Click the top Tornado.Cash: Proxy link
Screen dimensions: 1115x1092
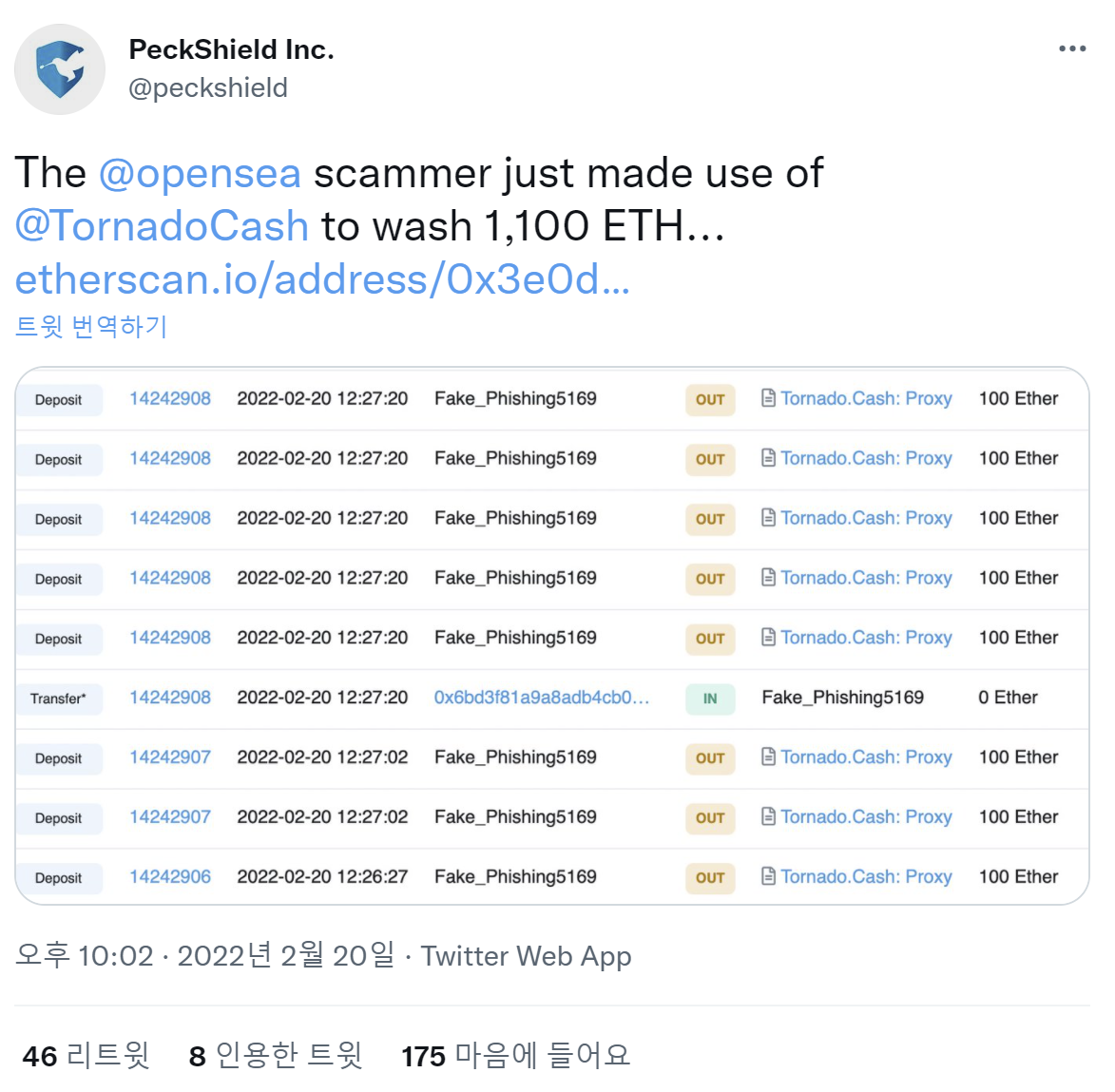(x=866, y=398)
